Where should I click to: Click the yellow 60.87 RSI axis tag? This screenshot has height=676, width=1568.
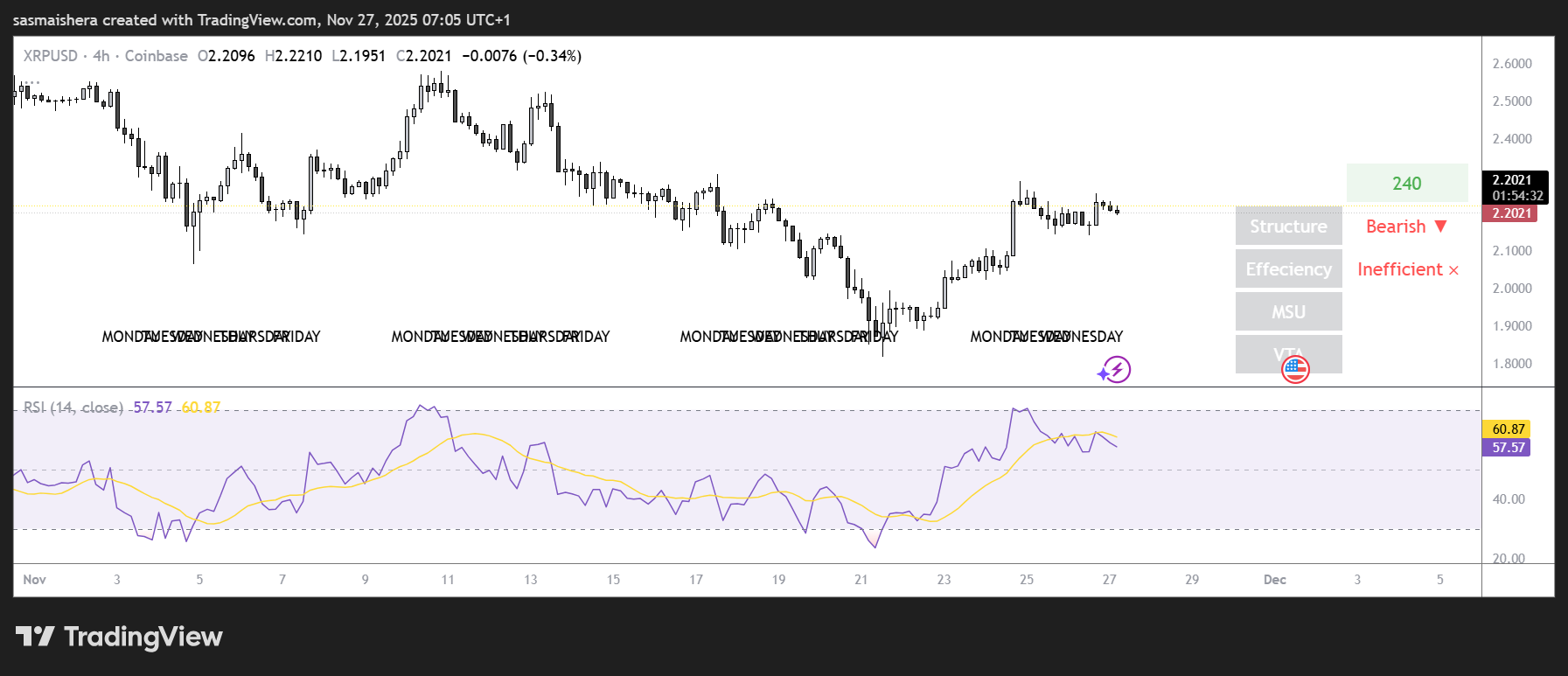click(x=1508, y=429)
